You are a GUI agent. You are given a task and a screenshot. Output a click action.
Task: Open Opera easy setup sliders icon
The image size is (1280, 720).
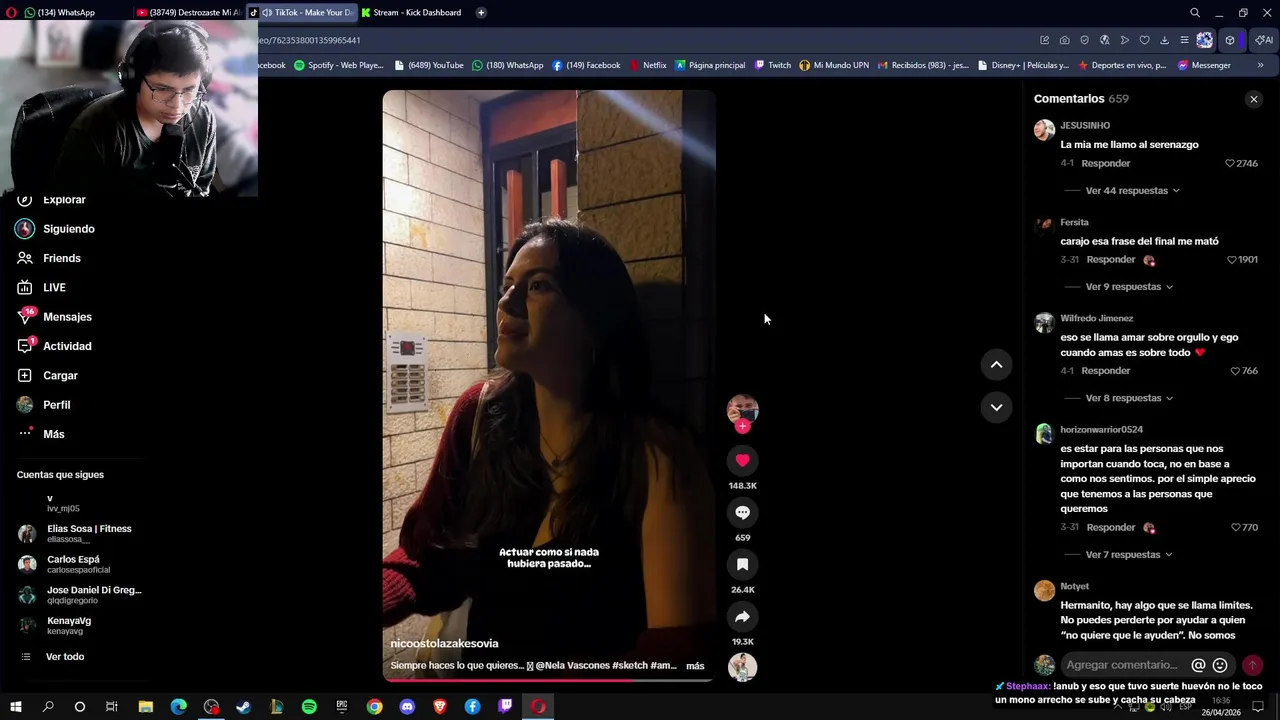pyautogui.click(x=1184, y=40)
